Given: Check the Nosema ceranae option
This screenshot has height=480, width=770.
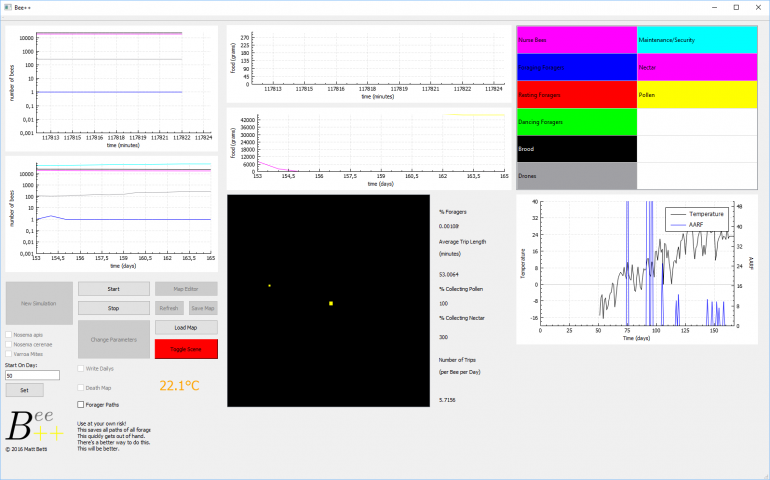Looking at the screenshot, I should [x=10, y=344].
